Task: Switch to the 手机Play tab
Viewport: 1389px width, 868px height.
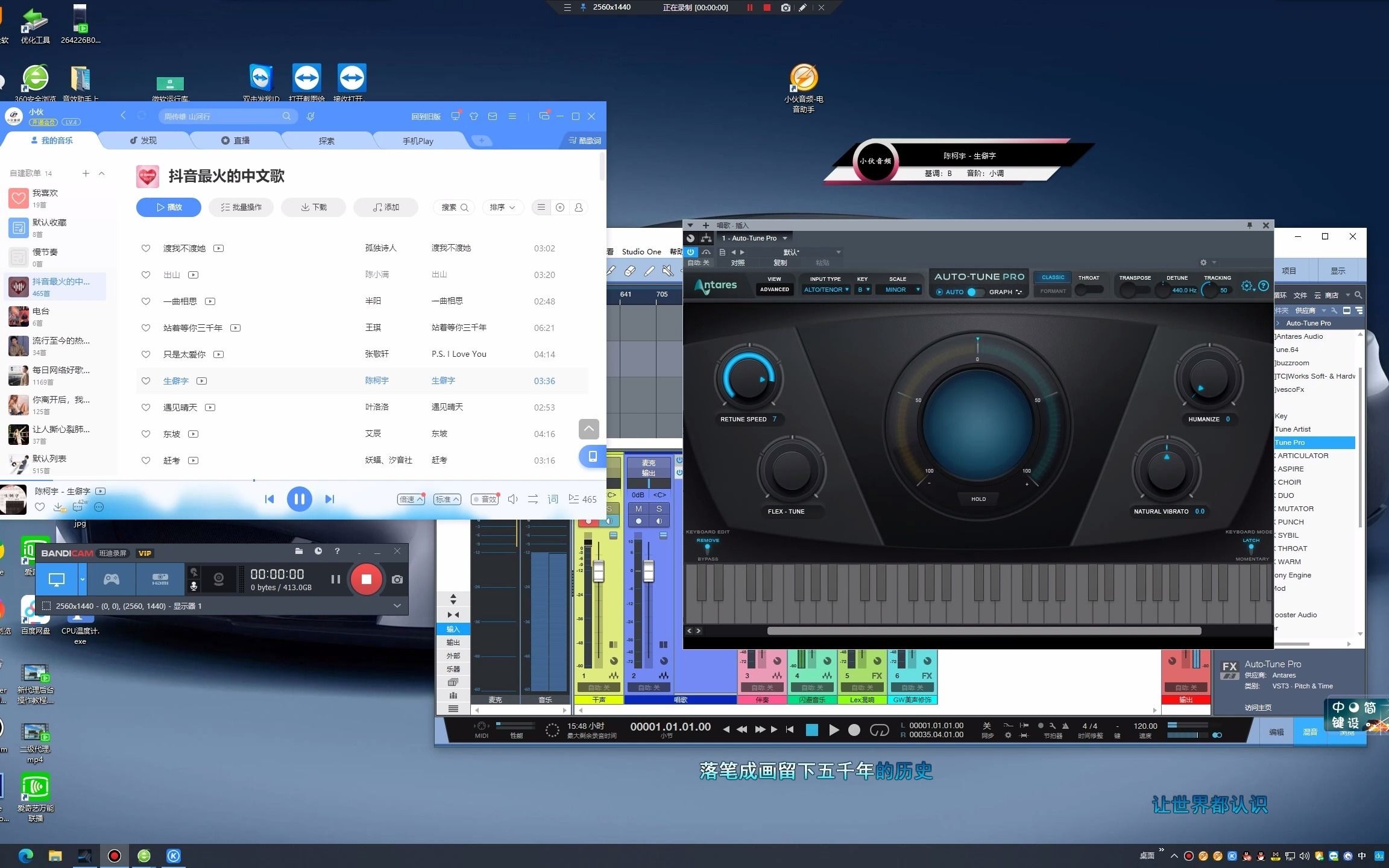Action: coord(418,140)
